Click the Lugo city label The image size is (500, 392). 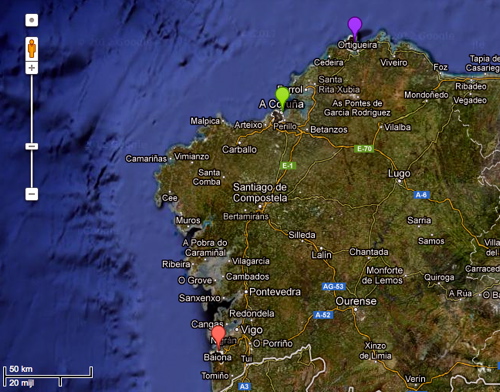click(399, 173)
